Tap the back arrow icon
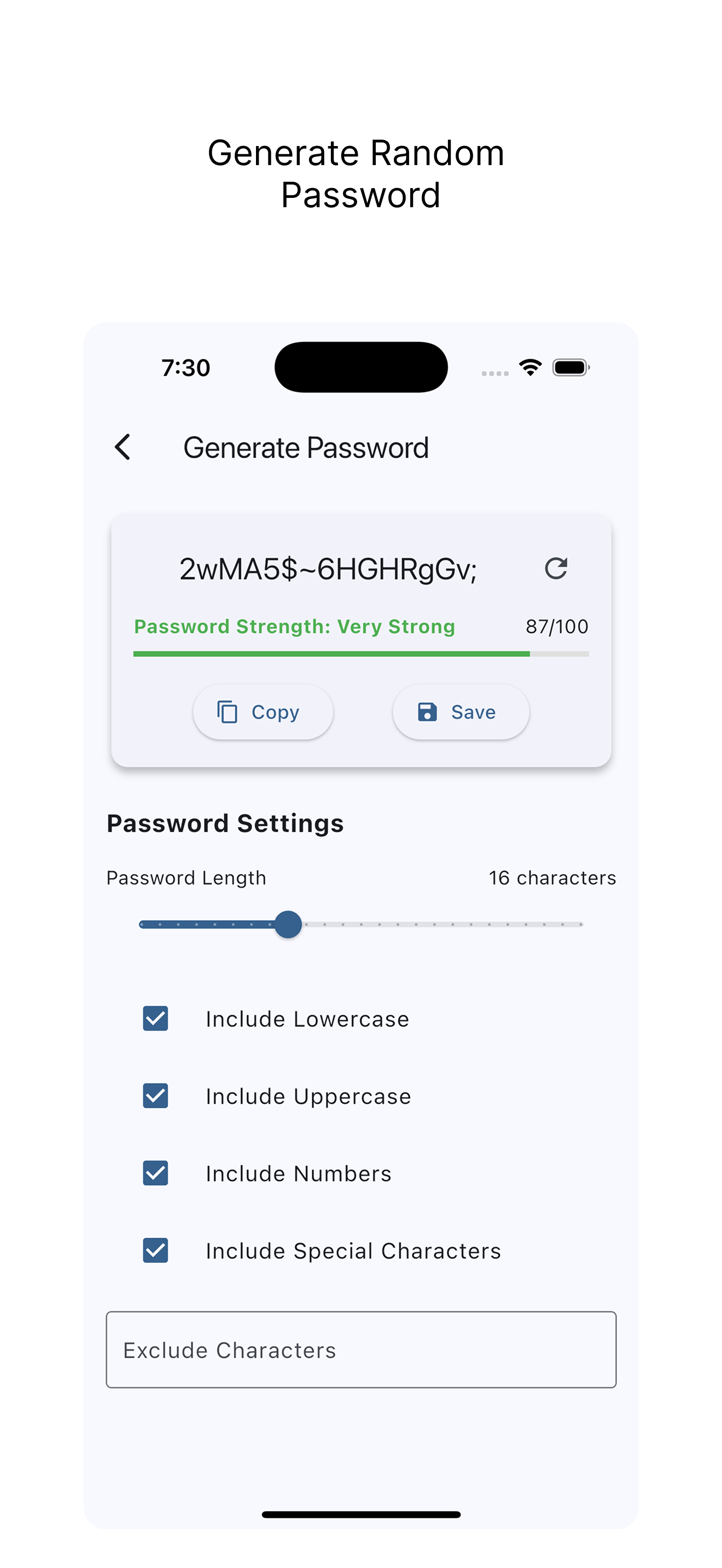 [123, 447]
